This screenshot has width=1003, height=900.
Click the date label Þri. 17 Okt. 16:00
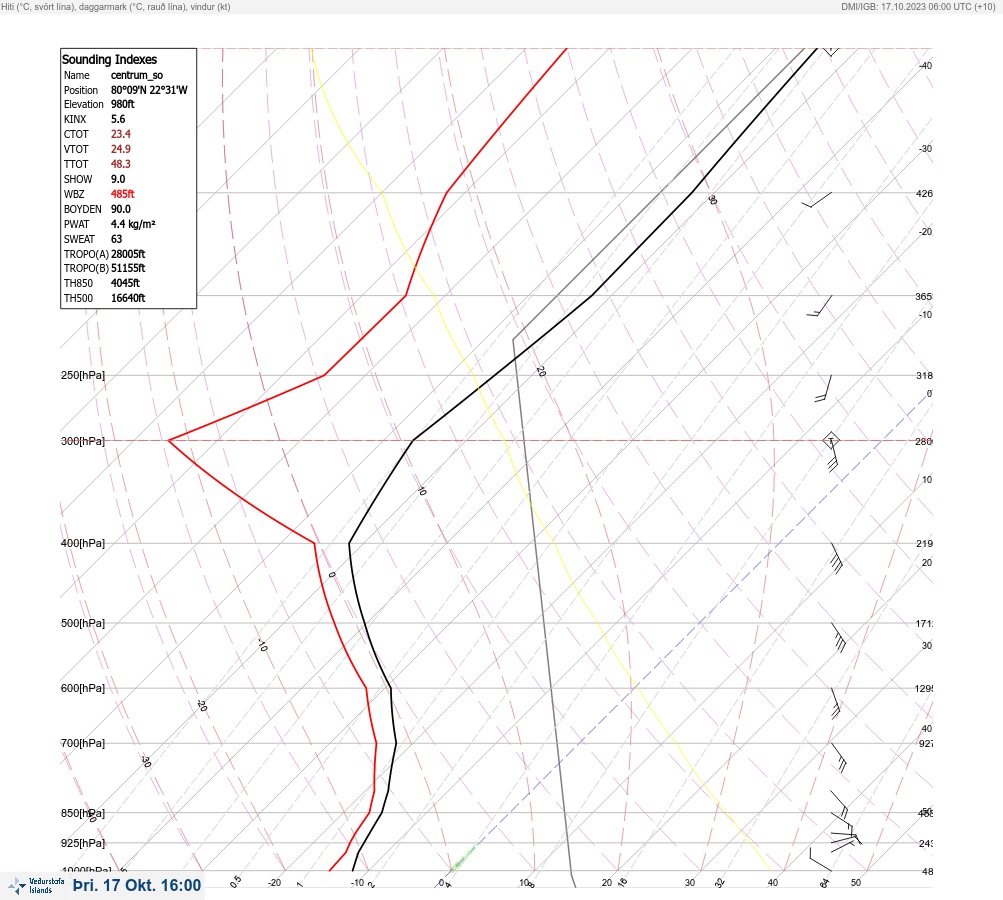point(137,885)
